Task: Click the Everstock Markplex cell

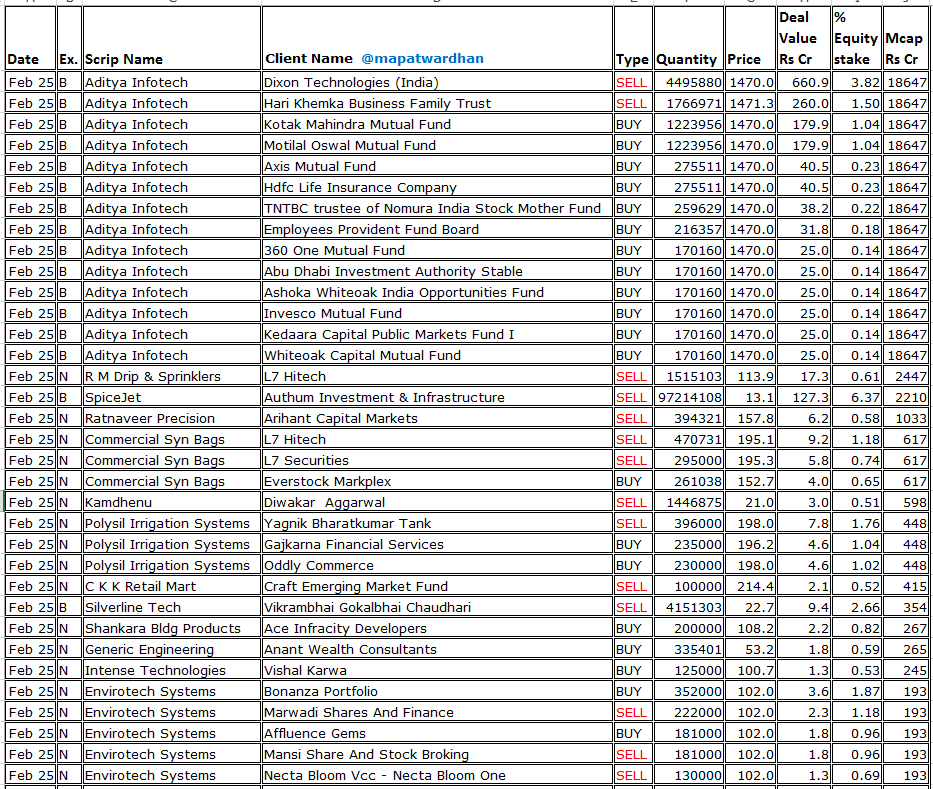Action: (x=437, y=481)
